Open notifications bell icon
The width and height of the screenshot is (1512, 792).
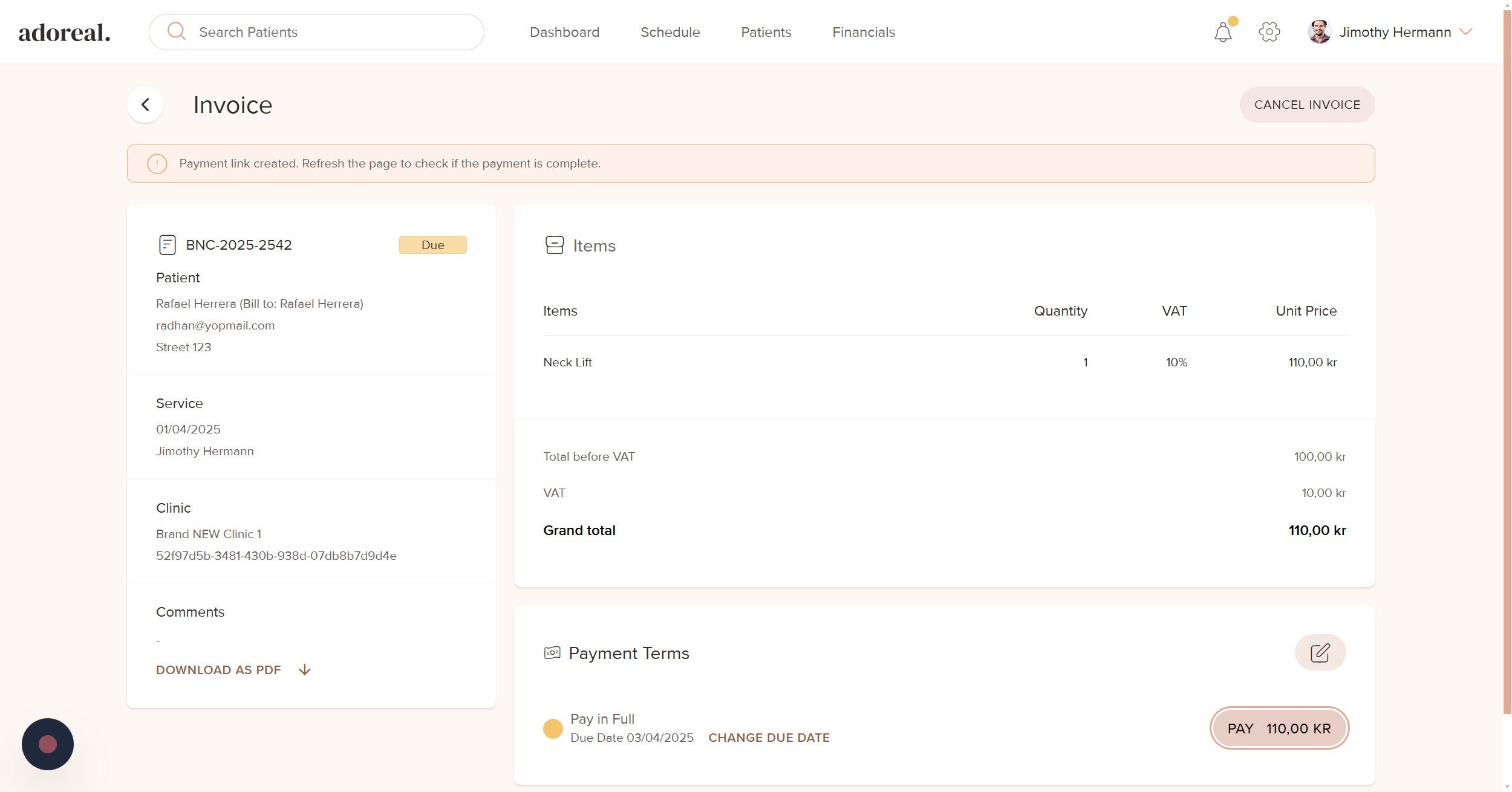pos(1222,32)
